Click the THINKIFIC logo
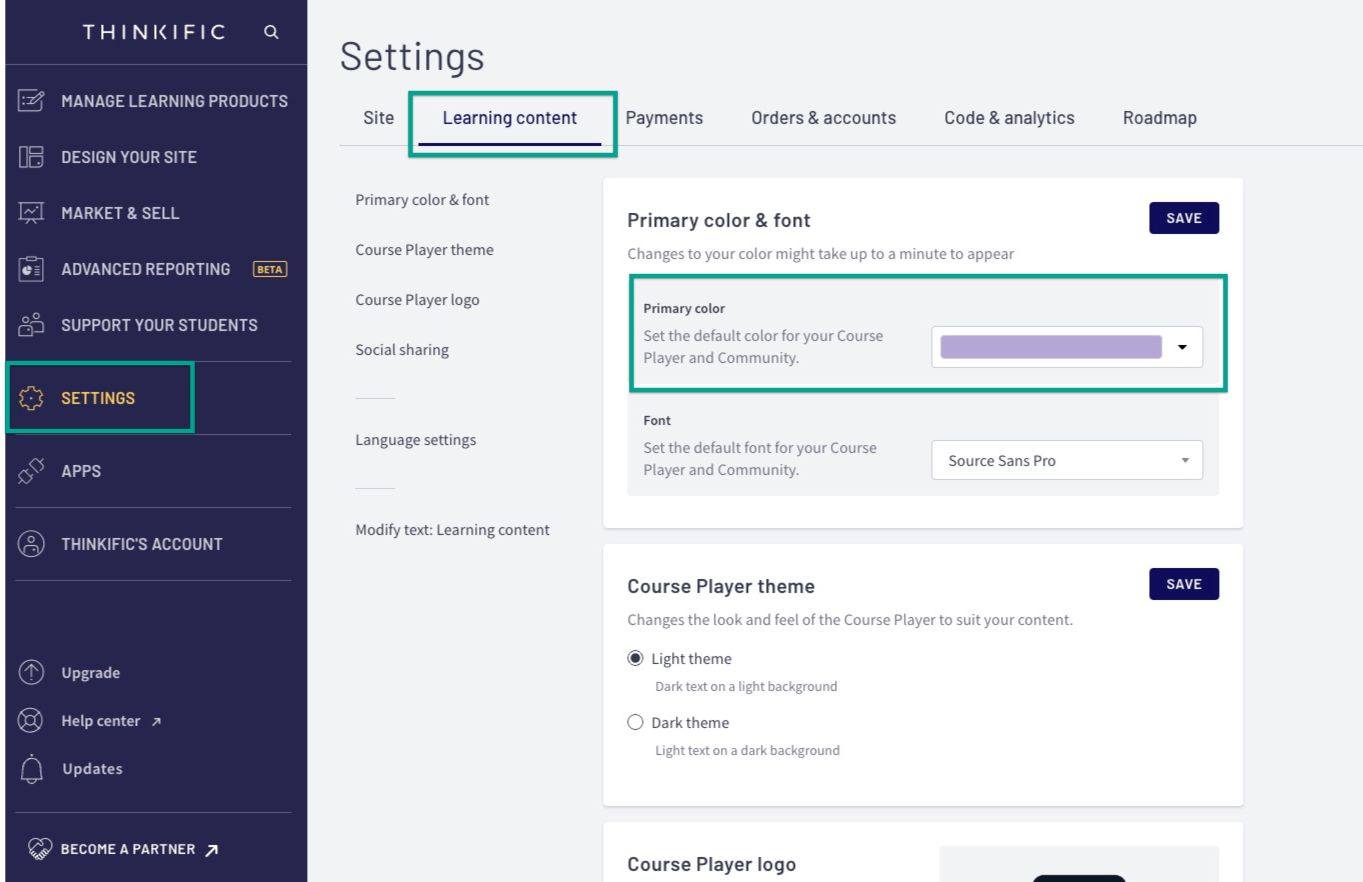 click(x=154, y=32)
